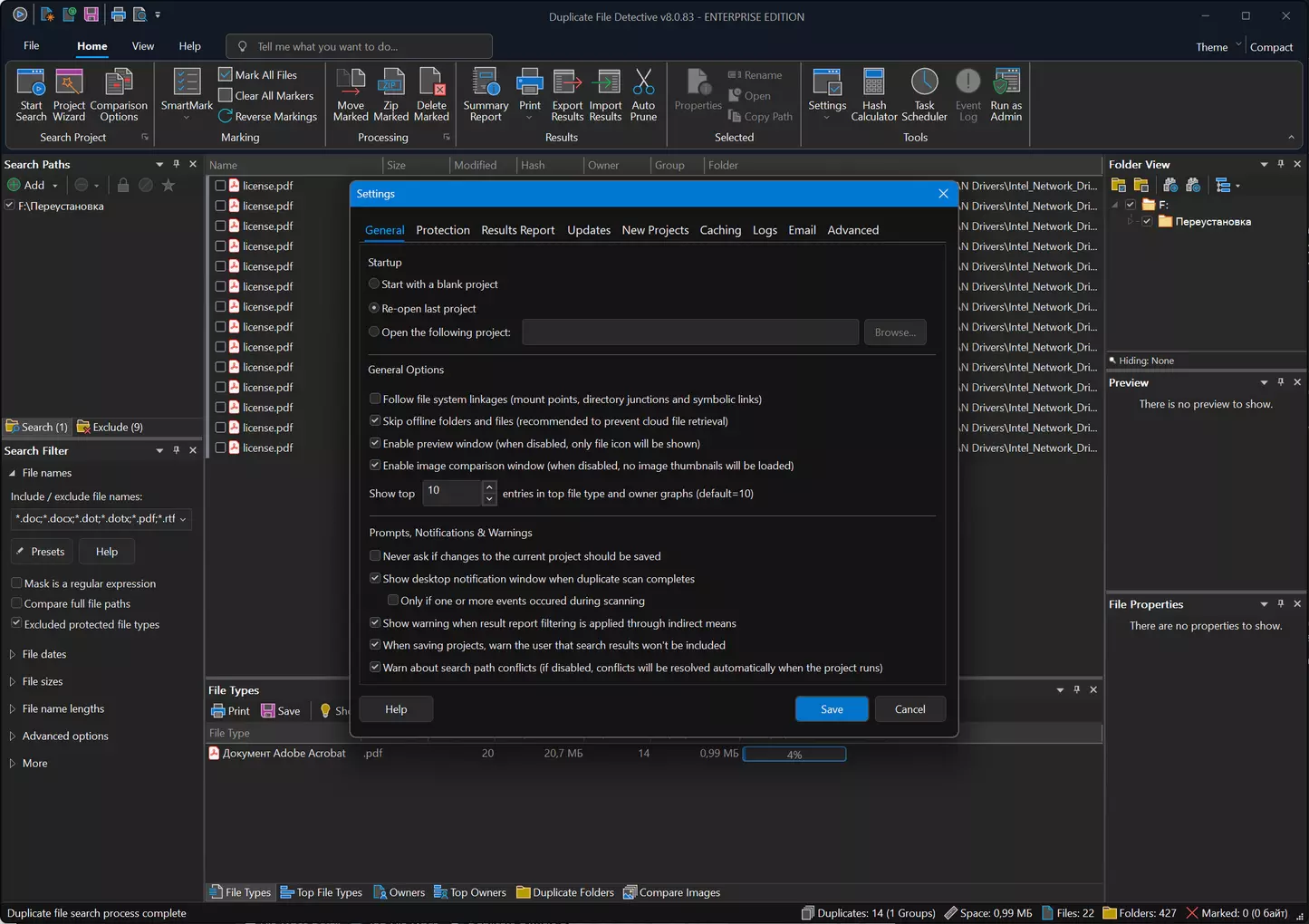Screen dimensions: 1309x924
Task: Open the View ribbon tab
Action: [143, 46]
